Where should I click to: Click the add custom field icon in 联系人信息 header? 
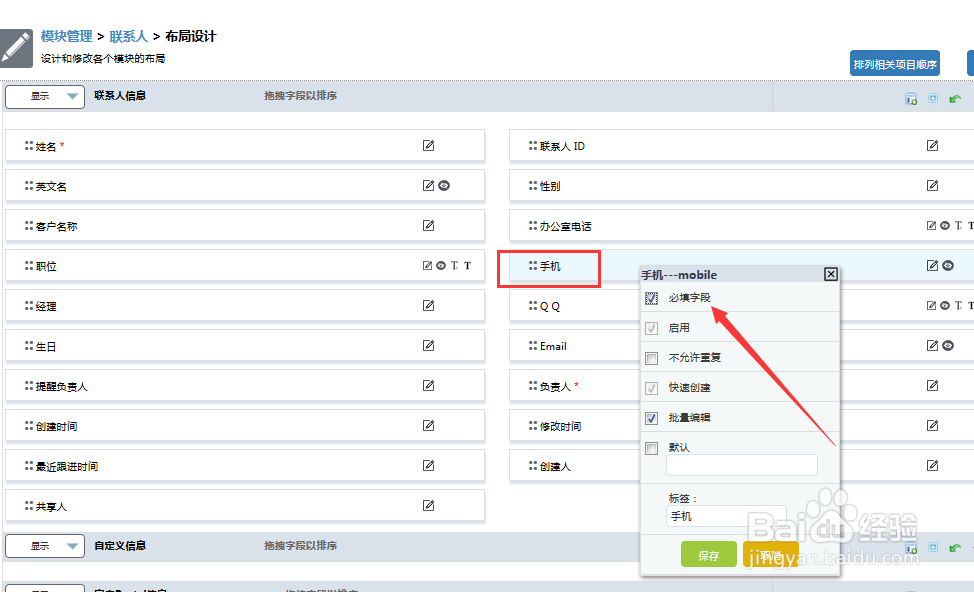pyautogui.click(x=911, y=99)
